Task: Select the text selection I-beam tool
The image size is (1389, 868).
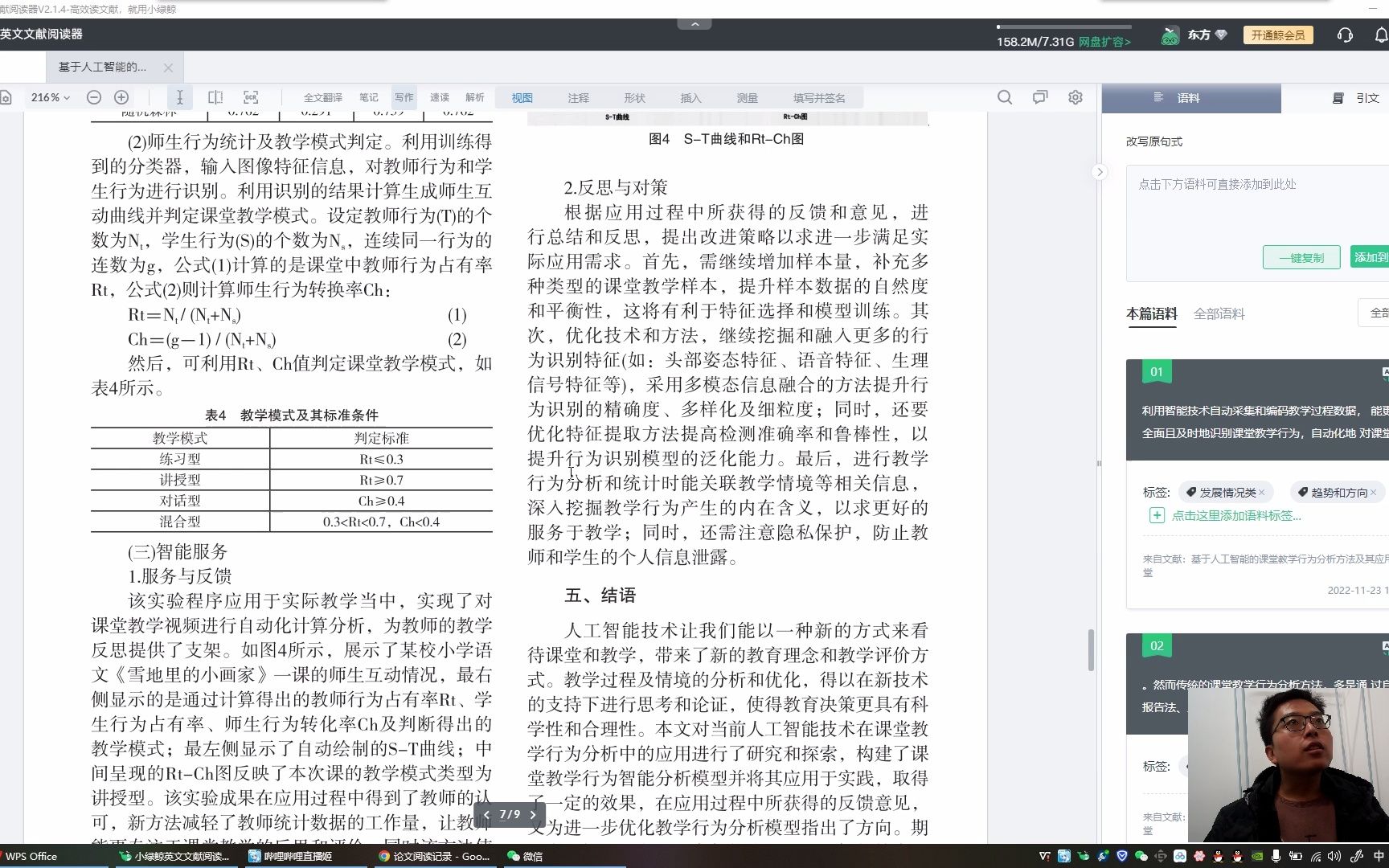Action: coord(179,97)
